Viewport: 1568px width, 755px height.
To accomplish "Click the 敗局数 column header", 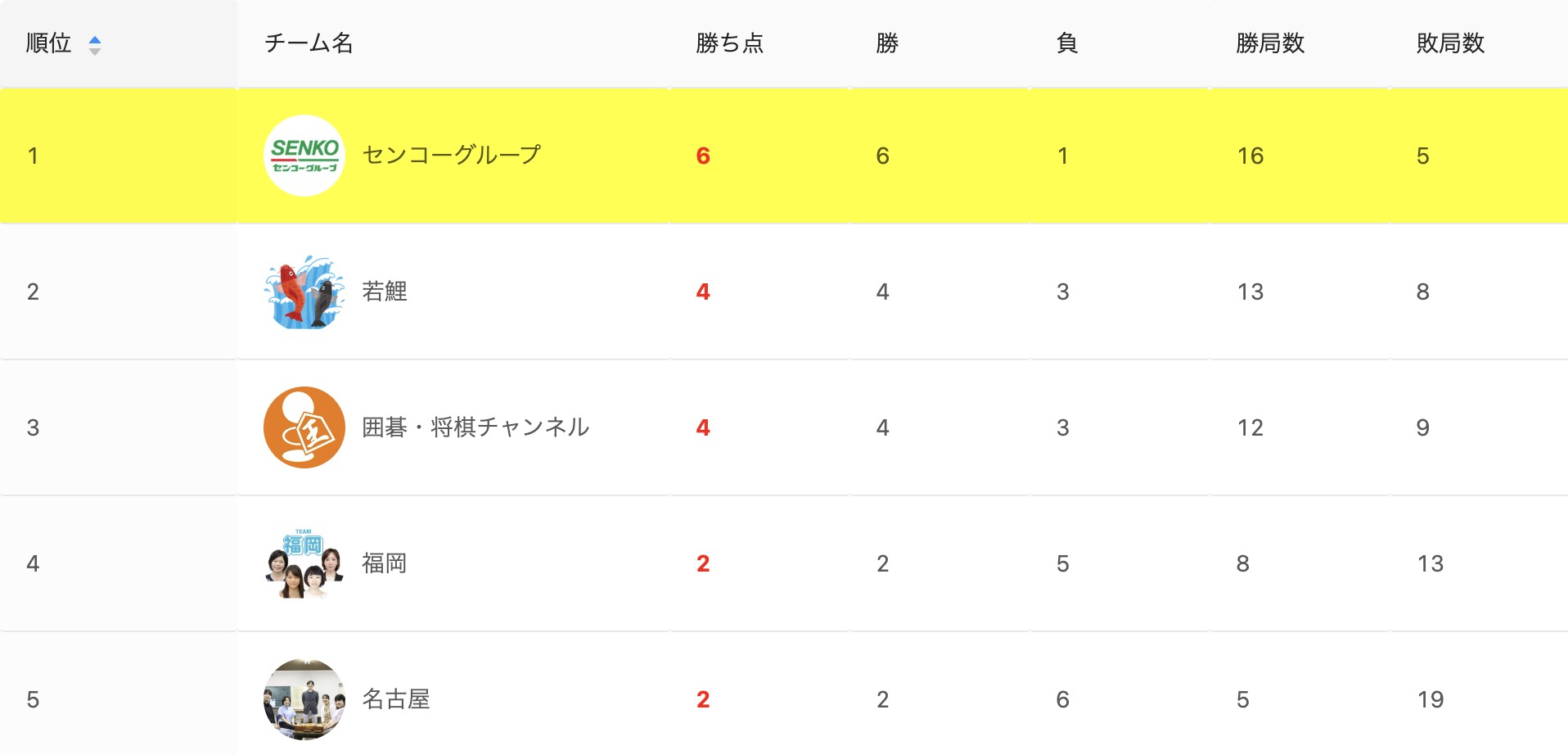I will (1450, 43).
